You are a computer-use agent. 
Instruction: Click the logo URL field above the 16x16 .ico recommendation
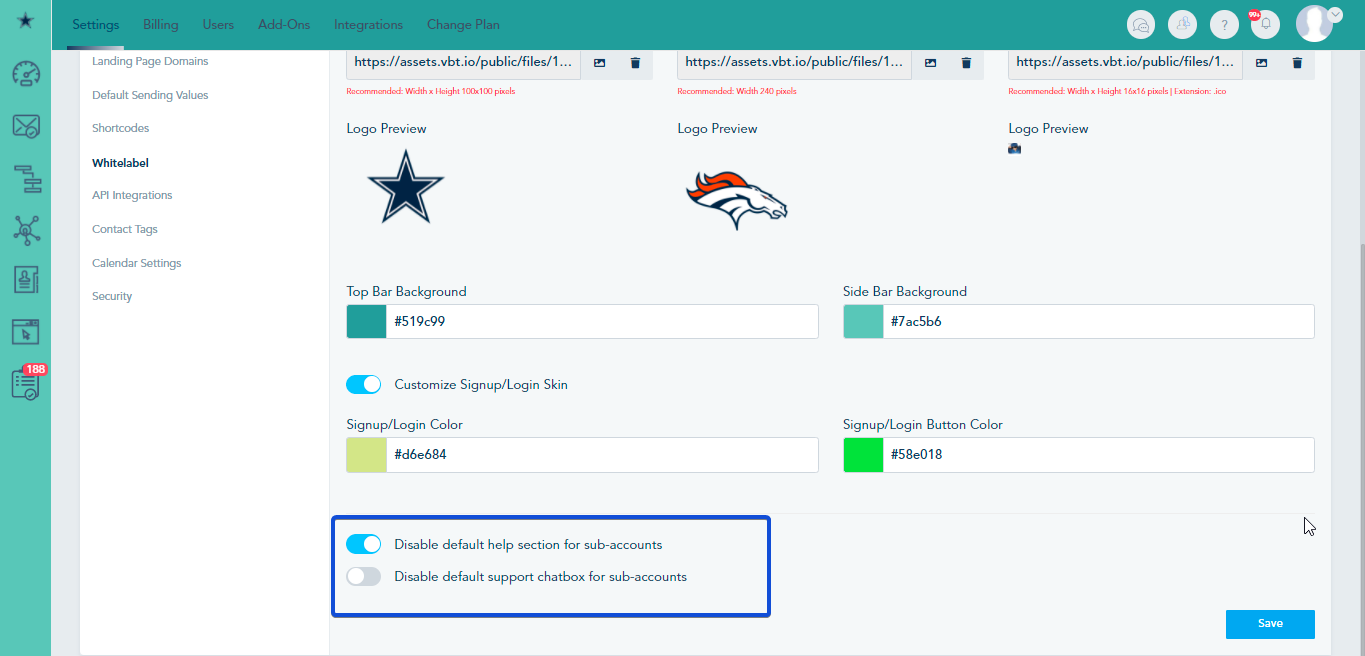point(1125,62)
